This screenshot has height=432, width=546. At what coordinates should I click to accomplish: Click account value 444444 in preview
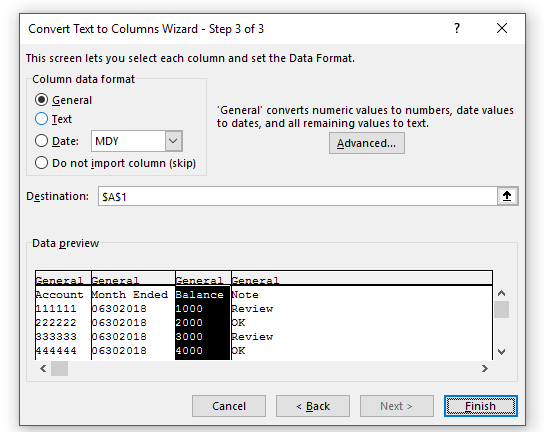click(56, 350)
